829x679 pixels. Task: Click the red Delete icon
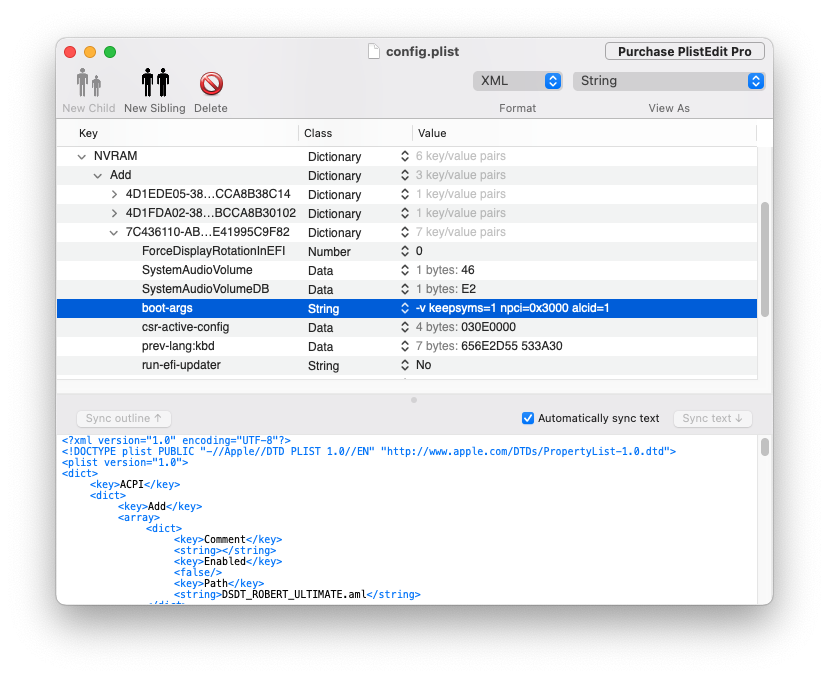(x=211, y=84)
